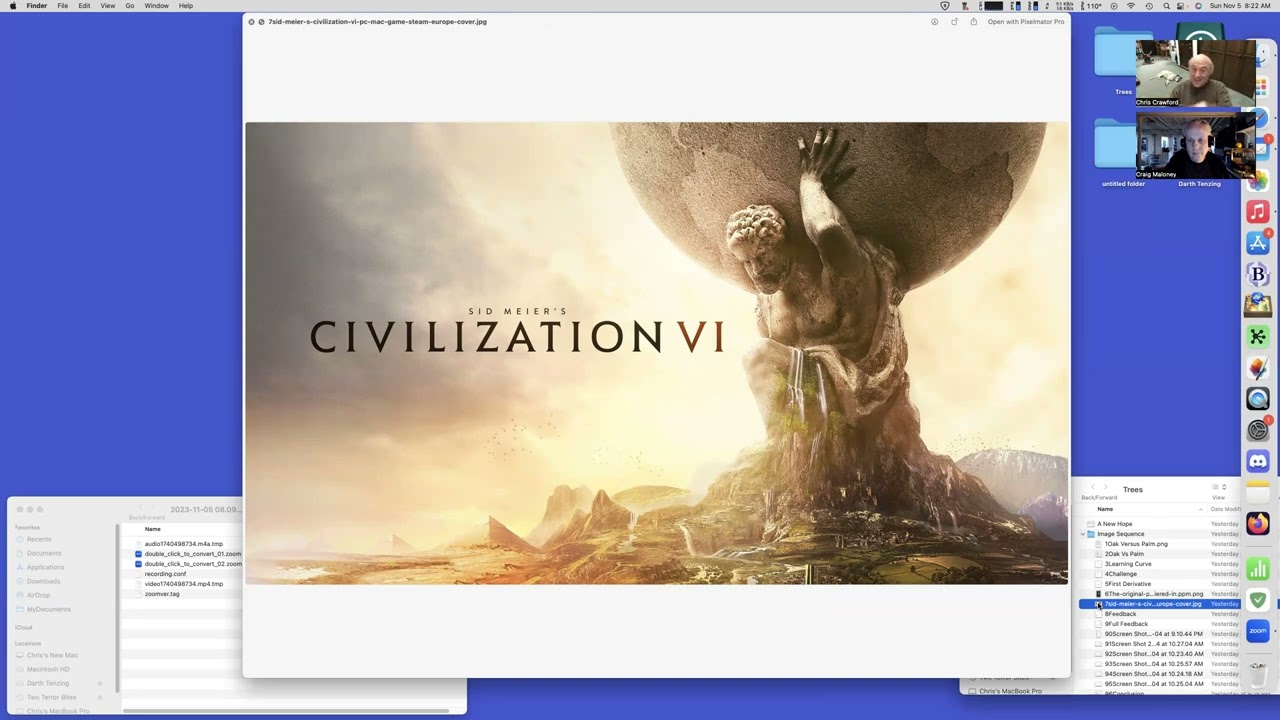Click the Siri icon in menu bar
1280x720 pixels.
(x=1197, y=6)
